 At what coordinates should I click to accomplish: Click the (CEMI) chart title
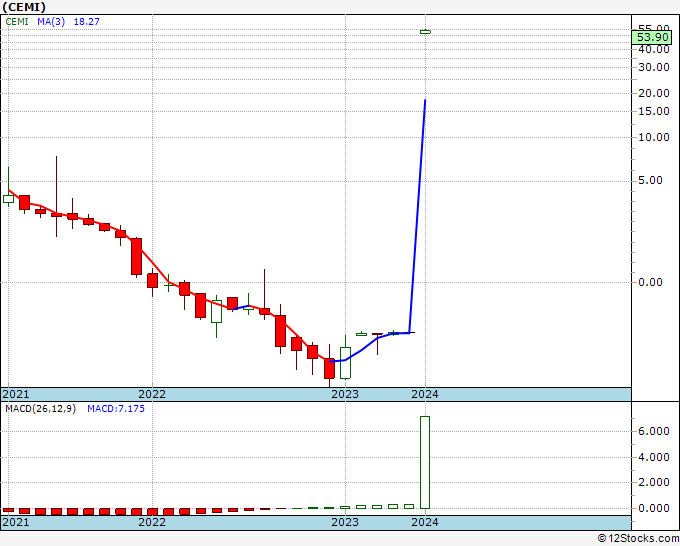24,7
